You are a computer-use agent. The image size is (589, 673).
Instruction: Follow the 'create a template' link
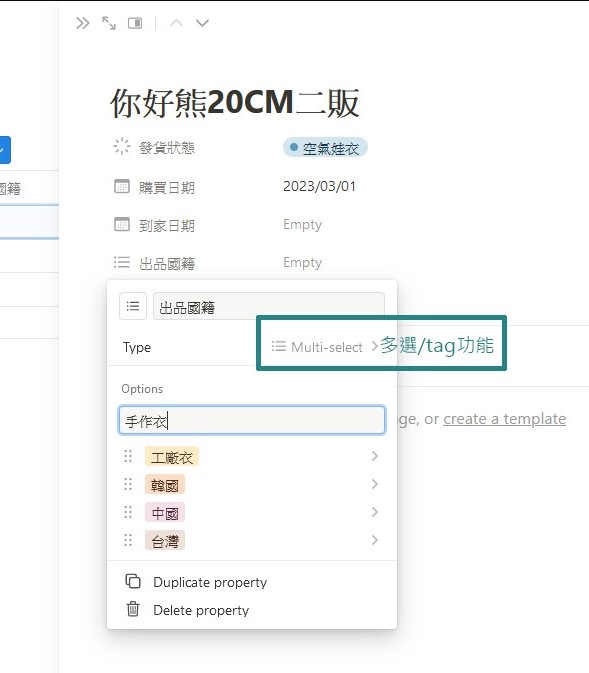[x=504, y=419]
